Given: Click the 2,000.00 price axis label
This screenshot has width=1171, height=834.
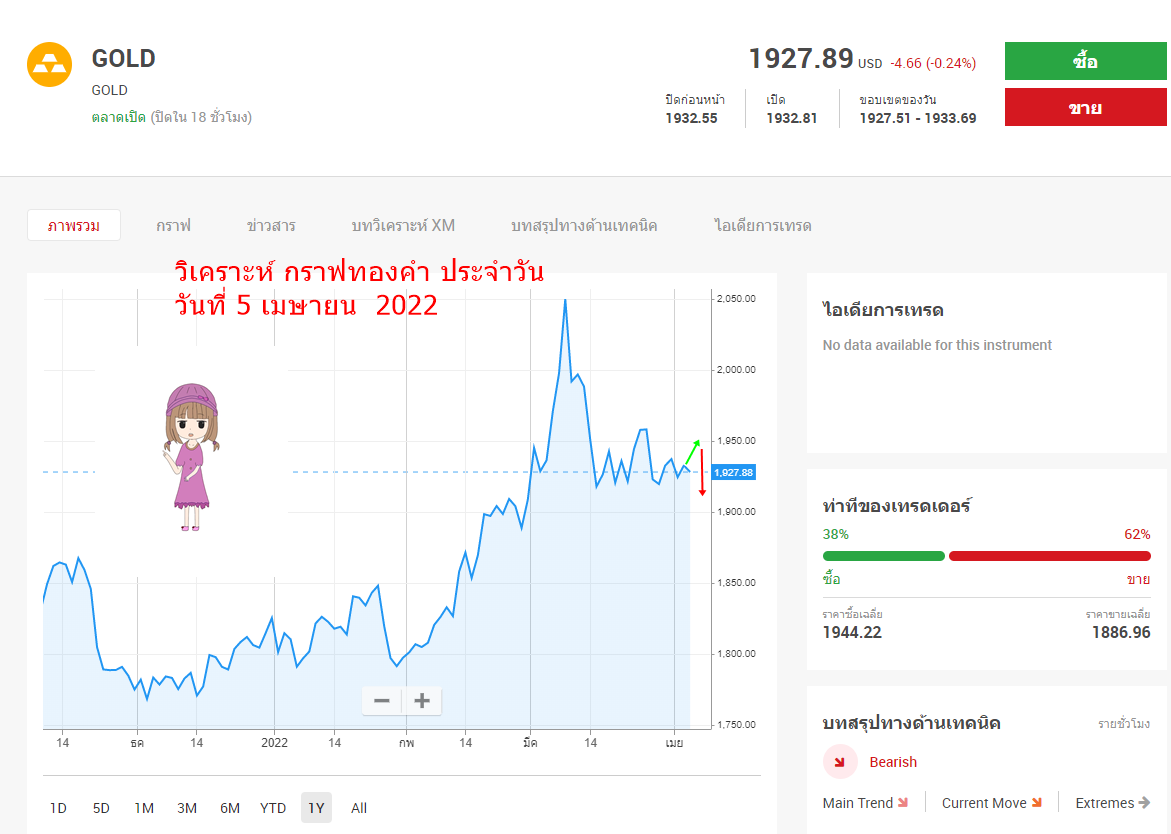Looking at the screenshot, I should [736, 370].
